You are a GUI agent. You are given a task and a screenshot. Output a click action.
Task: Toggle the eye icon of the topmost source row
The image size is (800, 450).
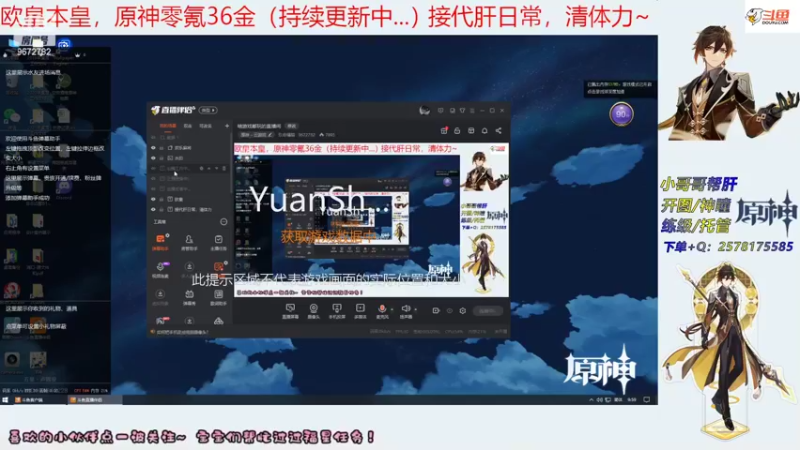(153, 137)
